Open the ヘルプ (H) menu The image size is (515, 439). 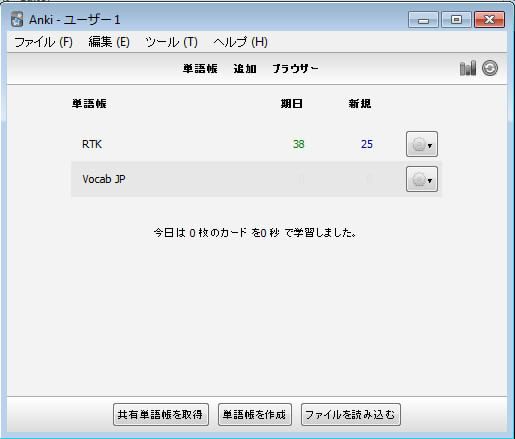tap(240, 42)
